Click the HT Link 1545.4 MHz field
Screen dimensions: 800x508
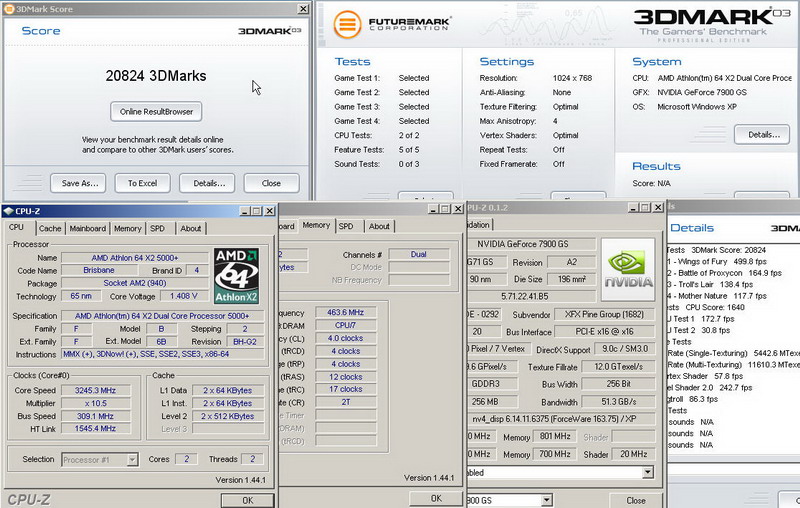(95, 429)
